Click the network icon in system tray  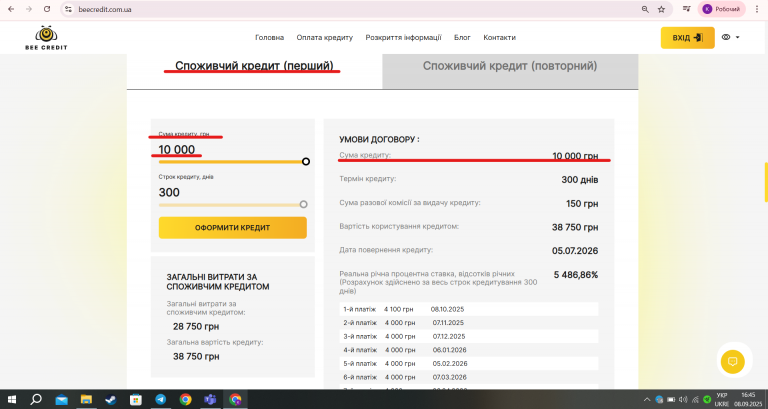coord(695,400)
